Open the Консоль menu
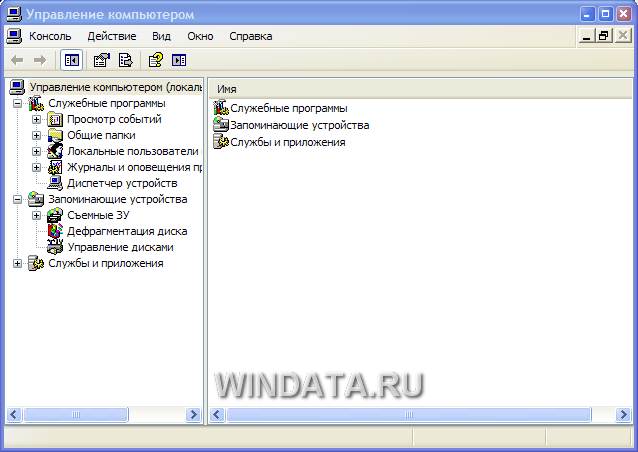The image size is (638, 452). click(50, 36)
